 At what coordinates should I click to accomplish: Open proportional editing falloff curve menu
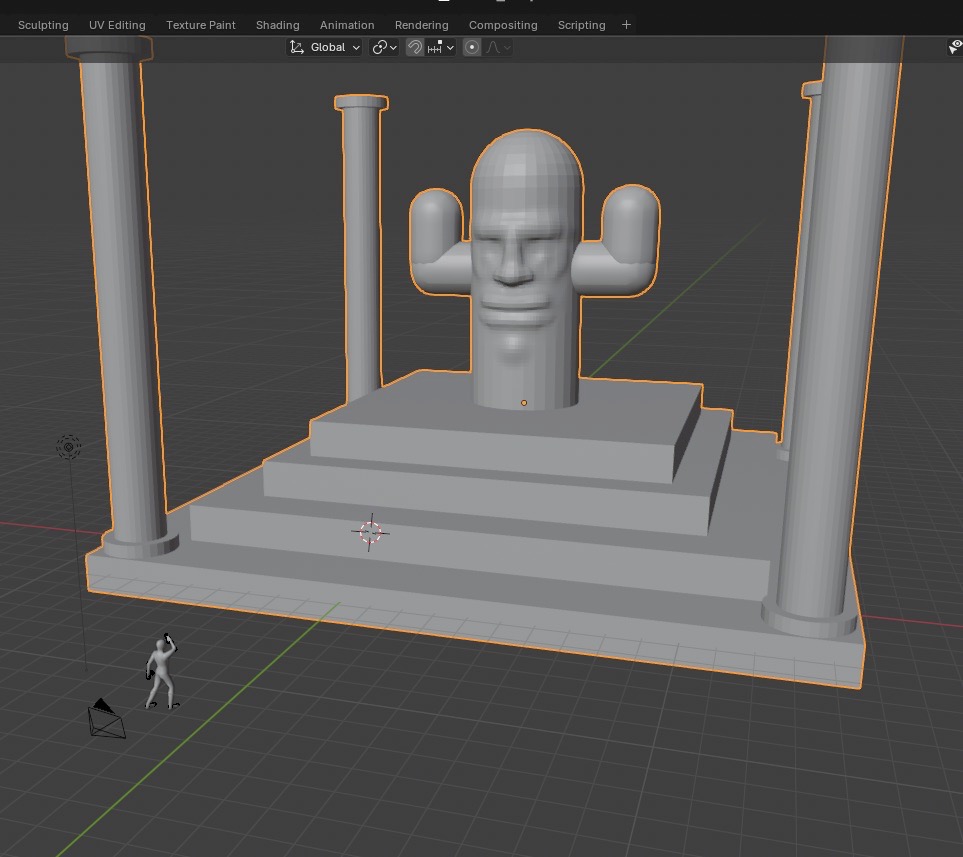click(x=498, y=47)
